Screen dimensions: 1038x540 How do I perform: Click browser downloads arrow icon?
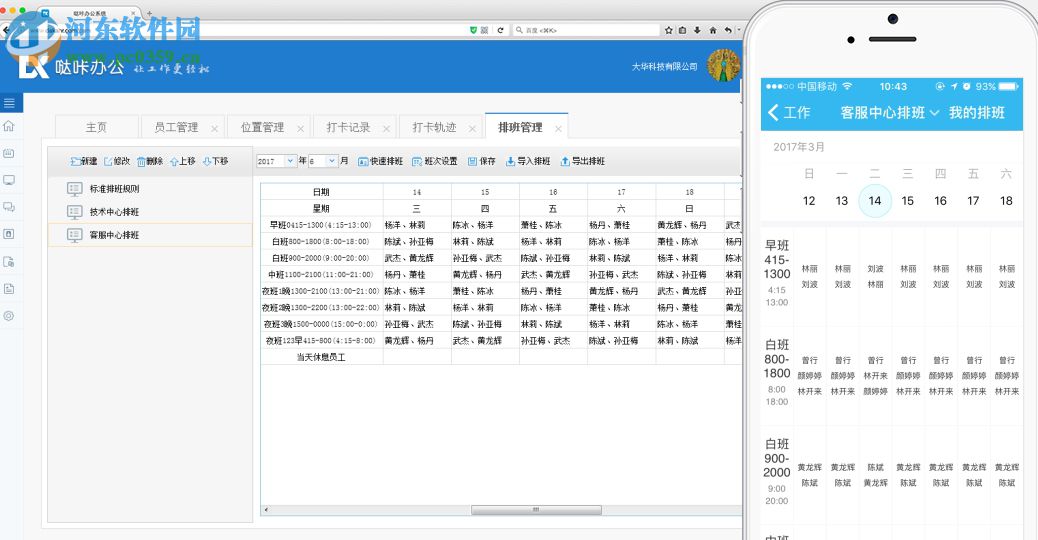coord(697,30)
